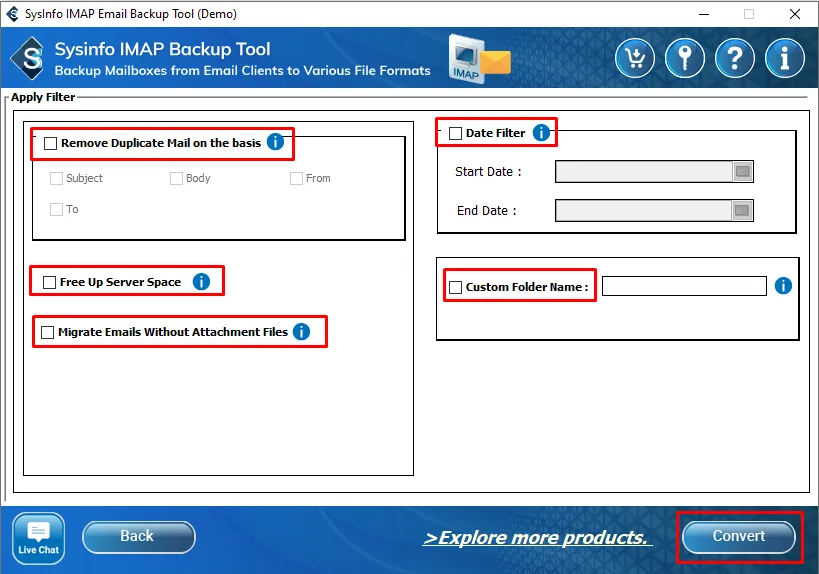Tick the To checkbox
The height and width of the screenshot is (574, 819).
[x=56, y=209]
